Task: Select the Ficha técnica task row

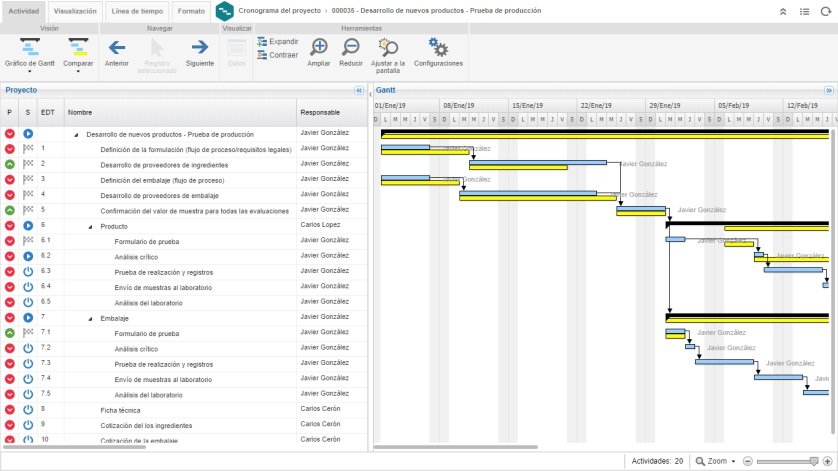Action: pyautogui.click(x=184, y=410)
